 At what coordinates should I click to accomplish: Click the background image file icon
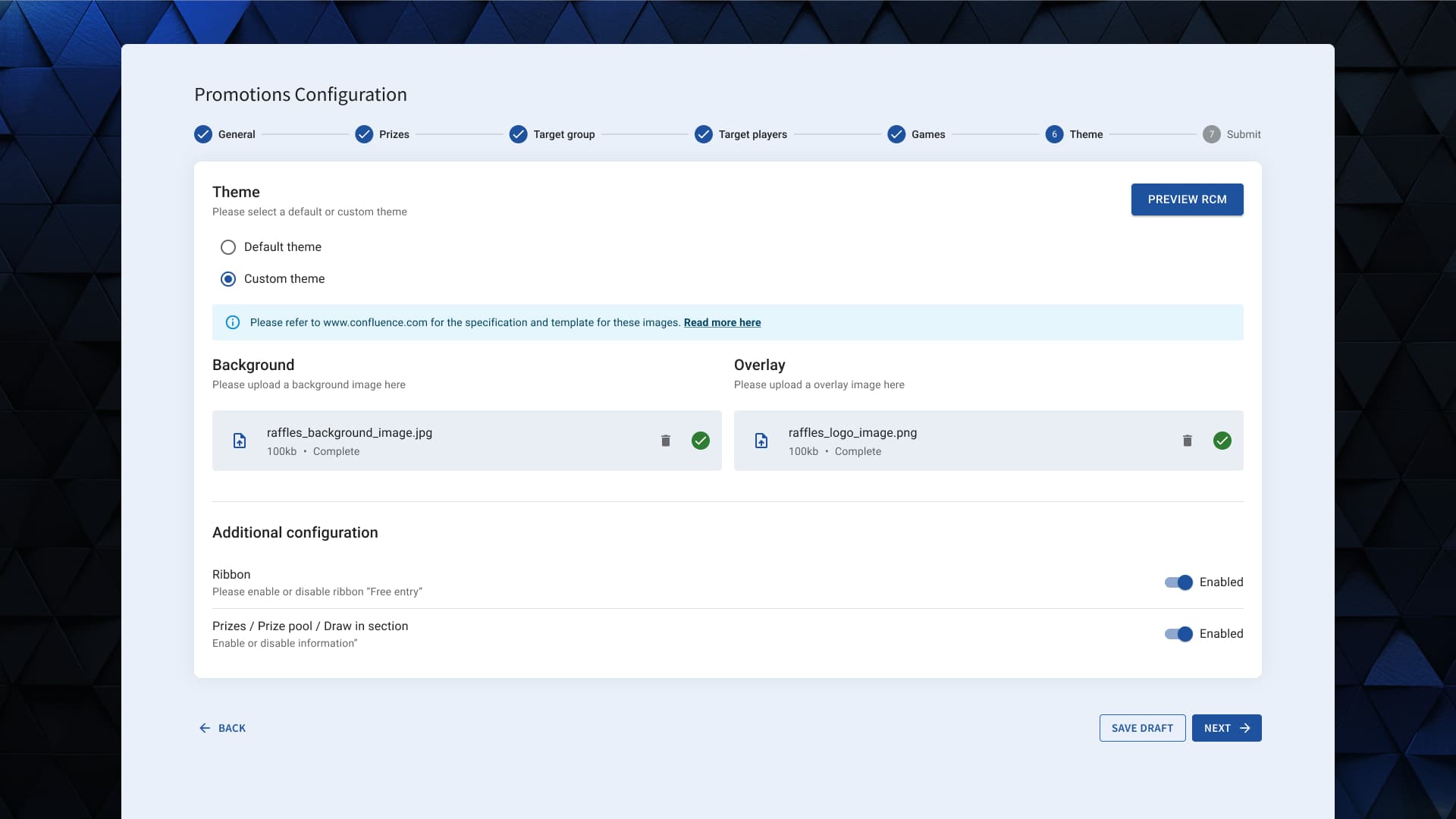[240, 441]
